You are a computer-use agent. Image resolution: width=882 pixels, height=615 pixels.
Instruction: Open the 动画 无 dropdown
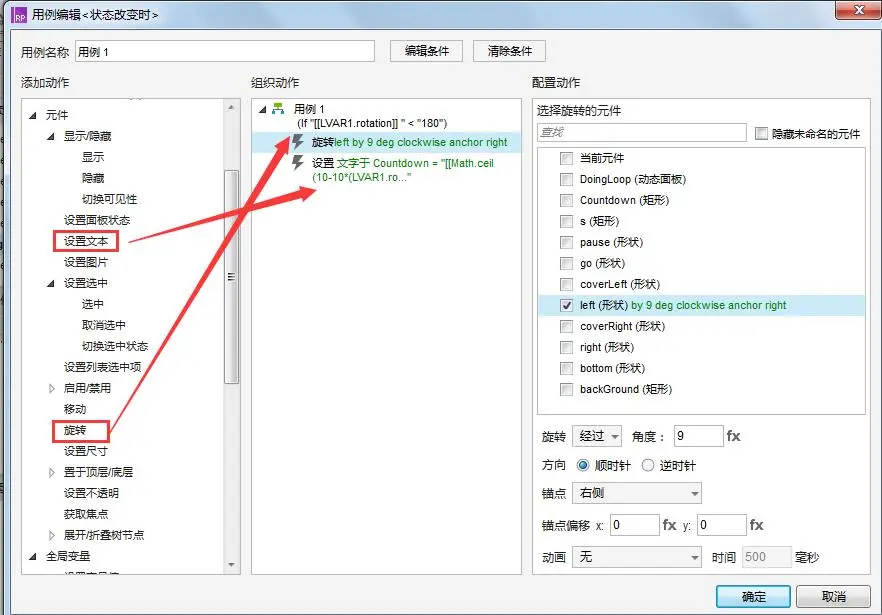(637, 557)
